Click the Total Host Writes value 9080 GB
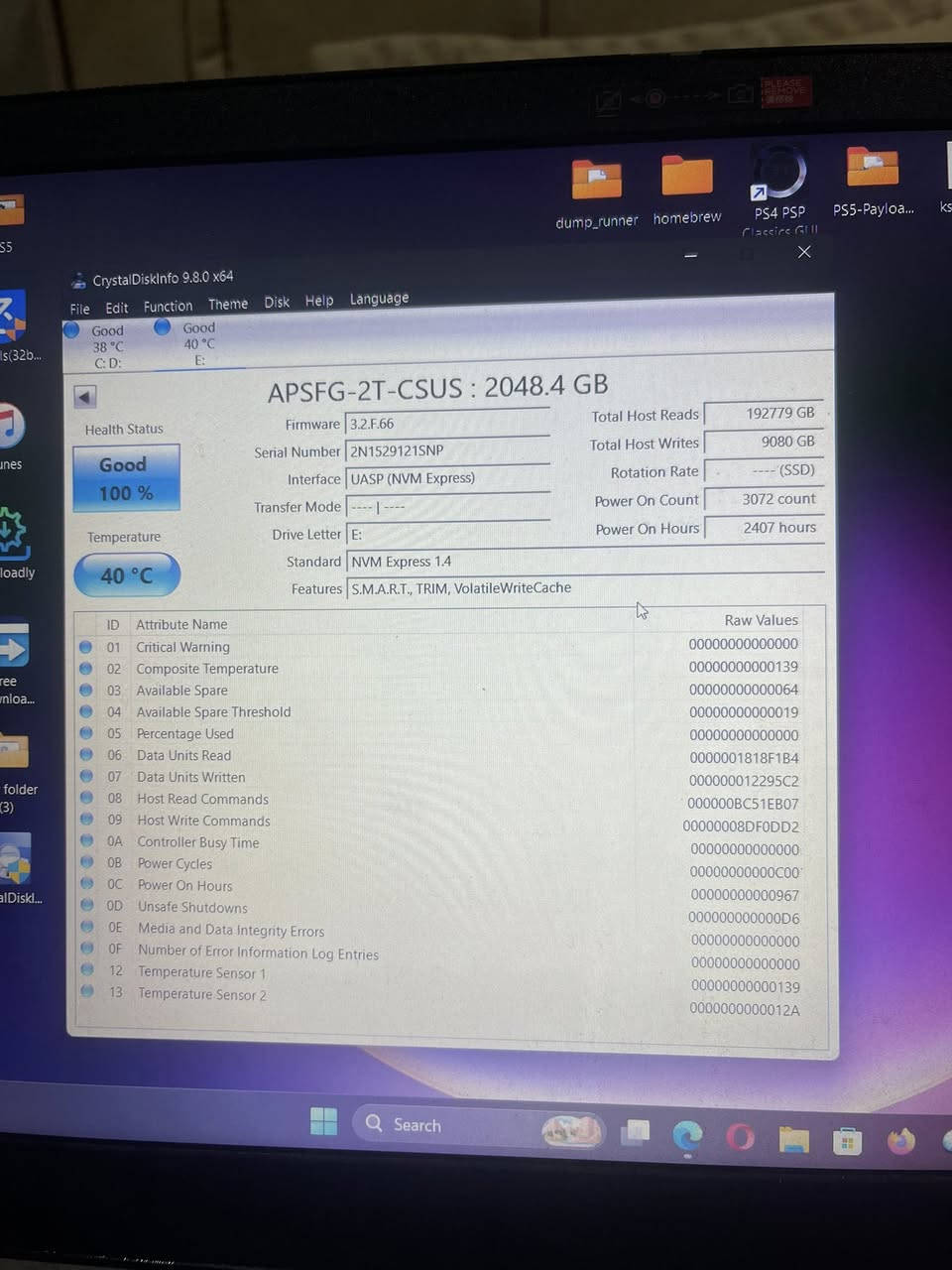Viewport: 952px width, 1270px height. [764, 441]
